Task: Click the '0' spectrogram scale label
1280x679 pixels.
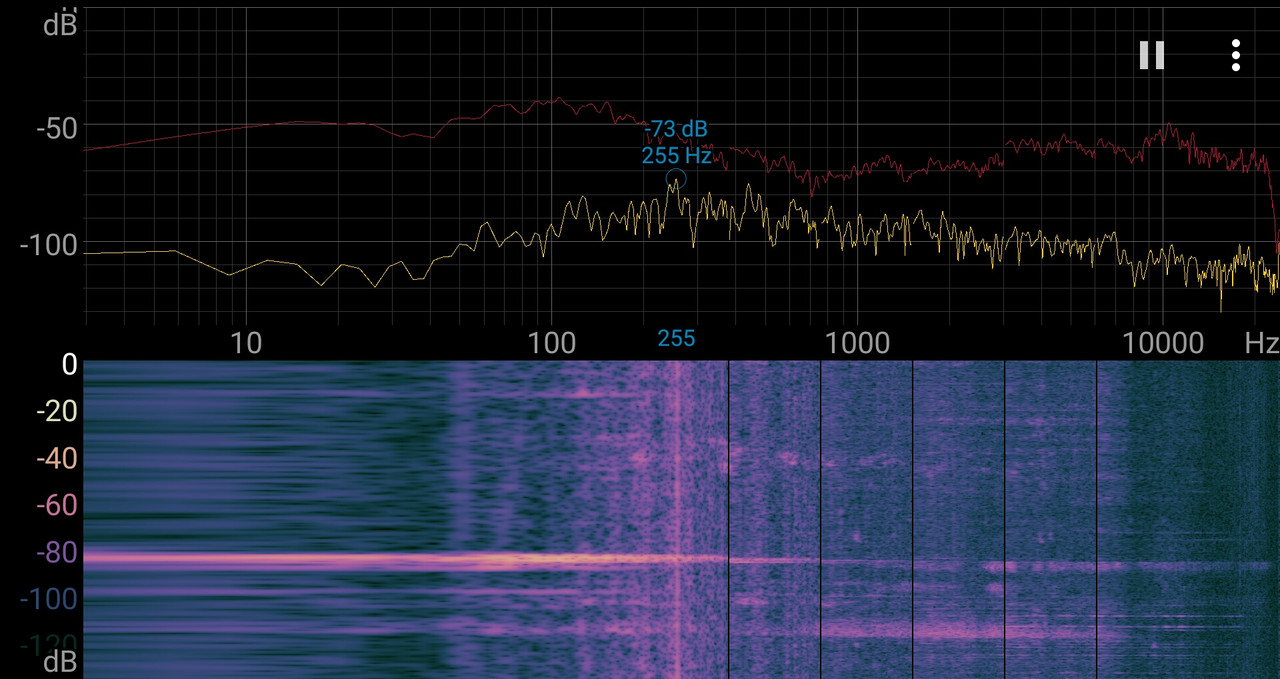Action: click(x=69, y=365)
